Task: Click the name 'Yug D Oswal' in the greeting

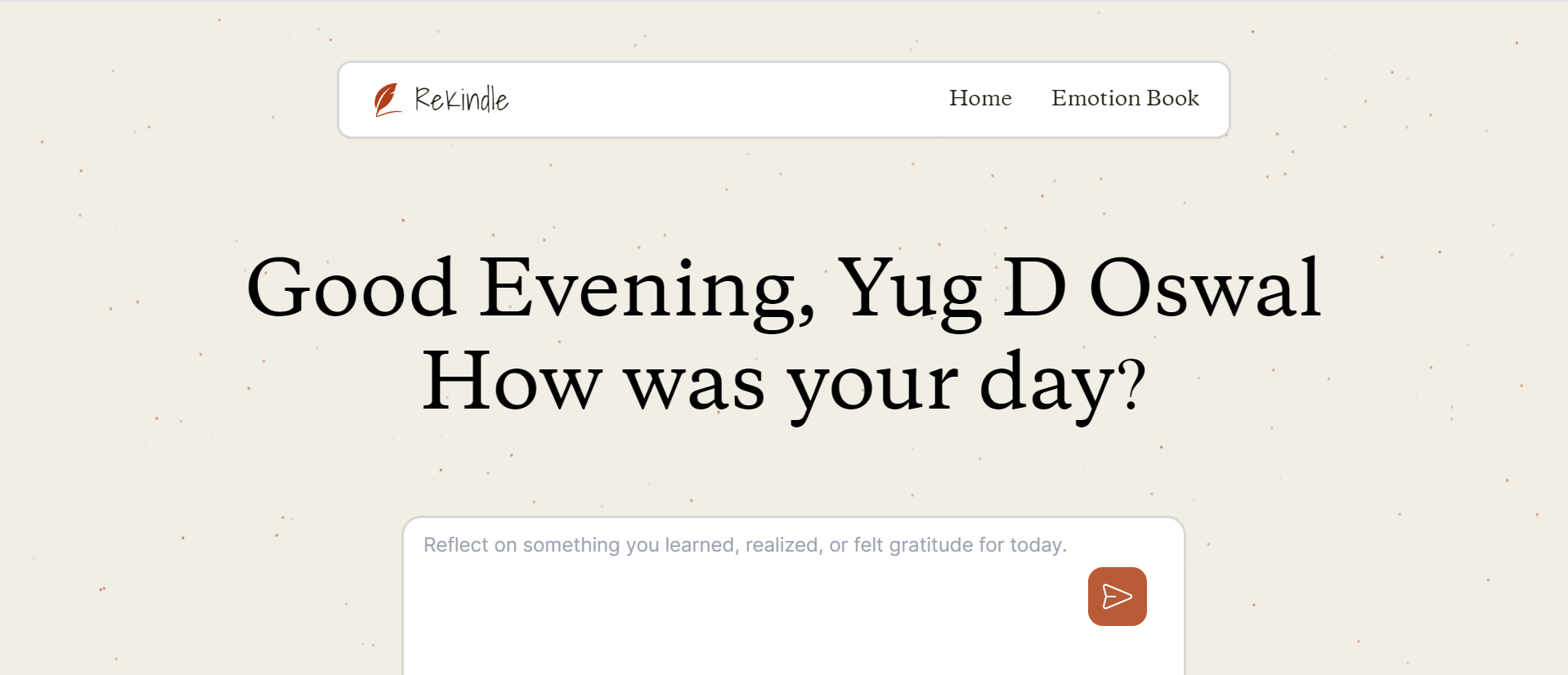Action: (1079, 288)
